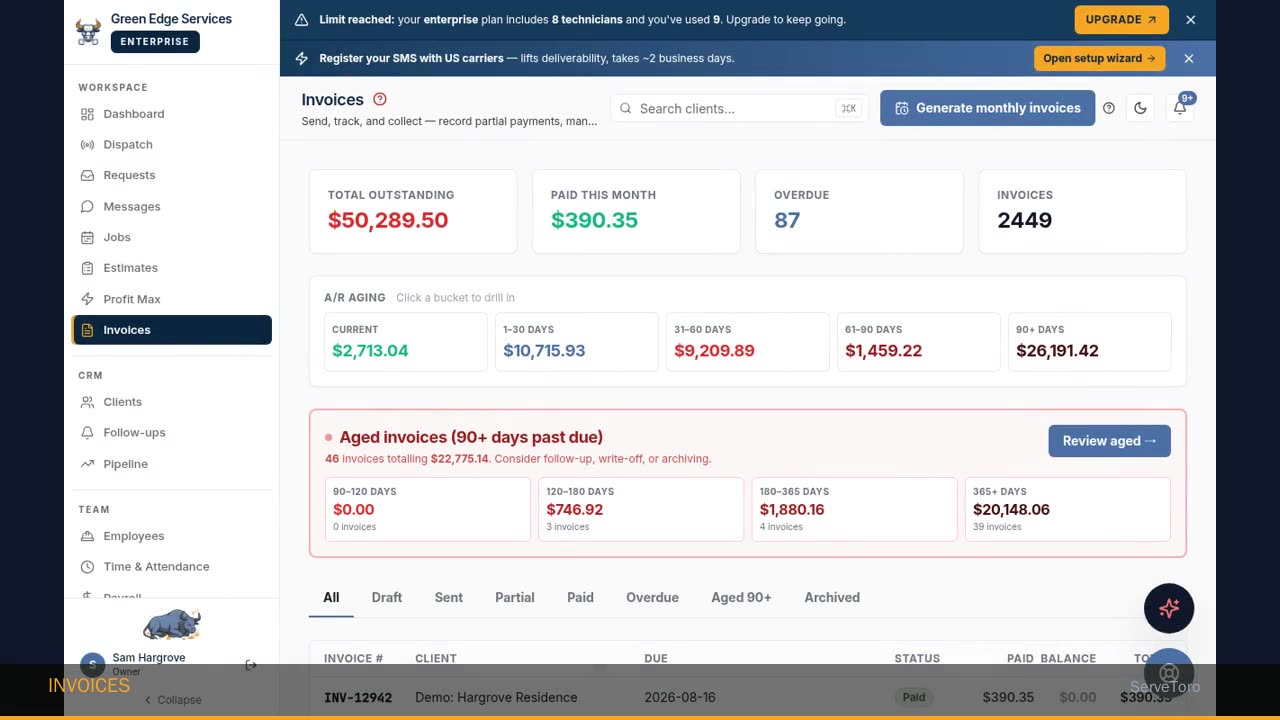This screenshot has height=720, width=1280.
Task: Switch to the Partial tab
Action: 515,597
